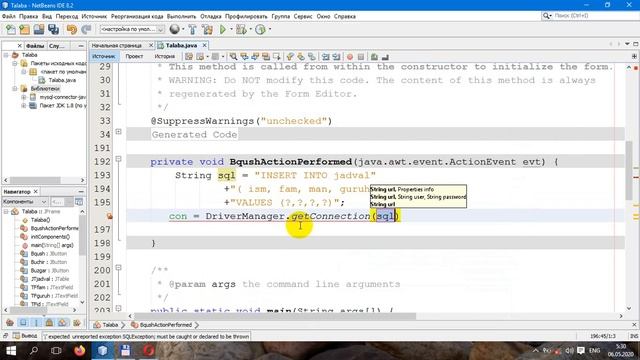Expand the Generated Code fold on line 34
This screenshot has width=640, height=360.
tap(118, 131)
